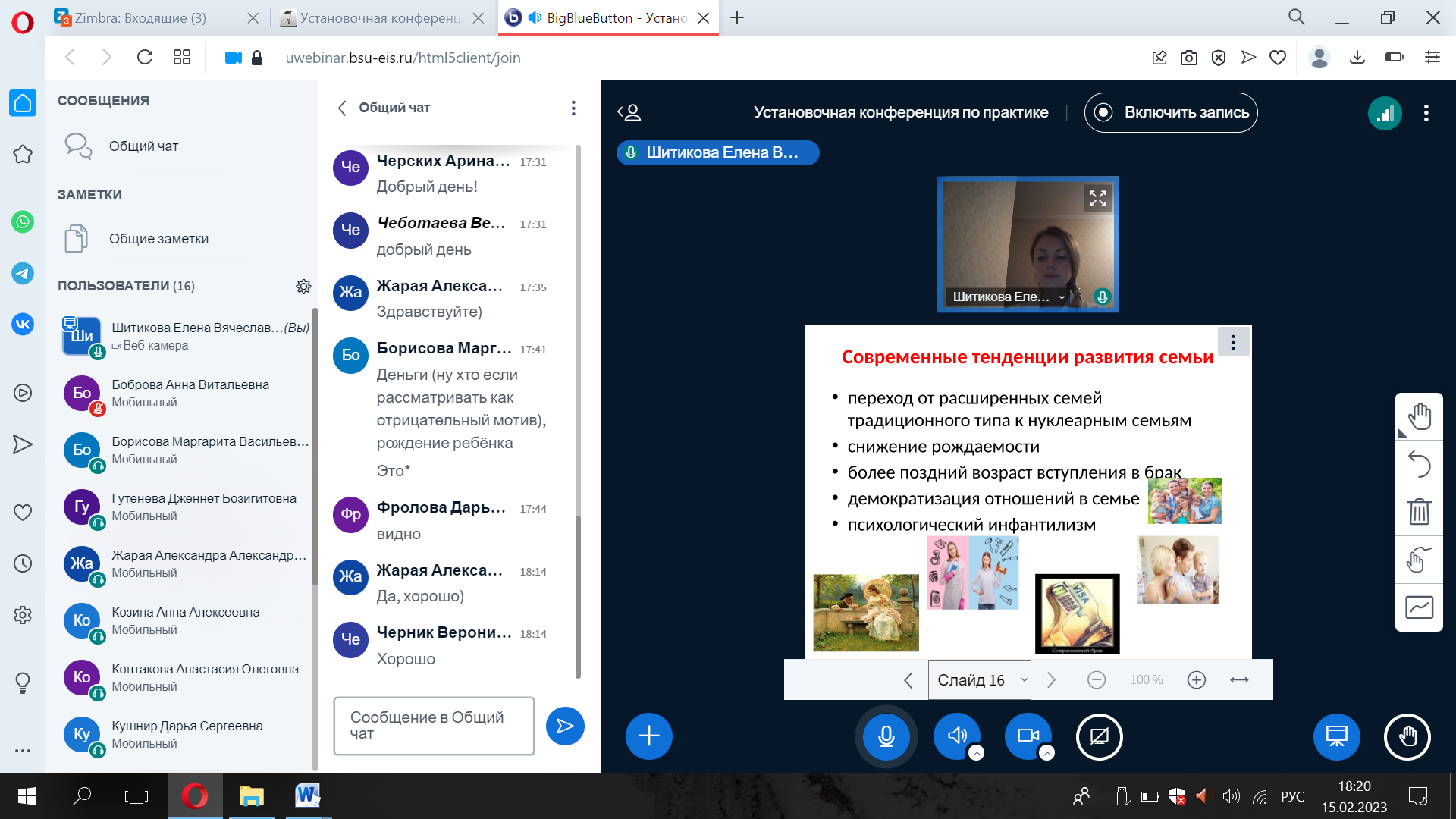Image resolution: width=1456 pixels, height=819 pixels.
Task: Click the Сообщение в Общий чат input field
Action: tap(434, 726)
